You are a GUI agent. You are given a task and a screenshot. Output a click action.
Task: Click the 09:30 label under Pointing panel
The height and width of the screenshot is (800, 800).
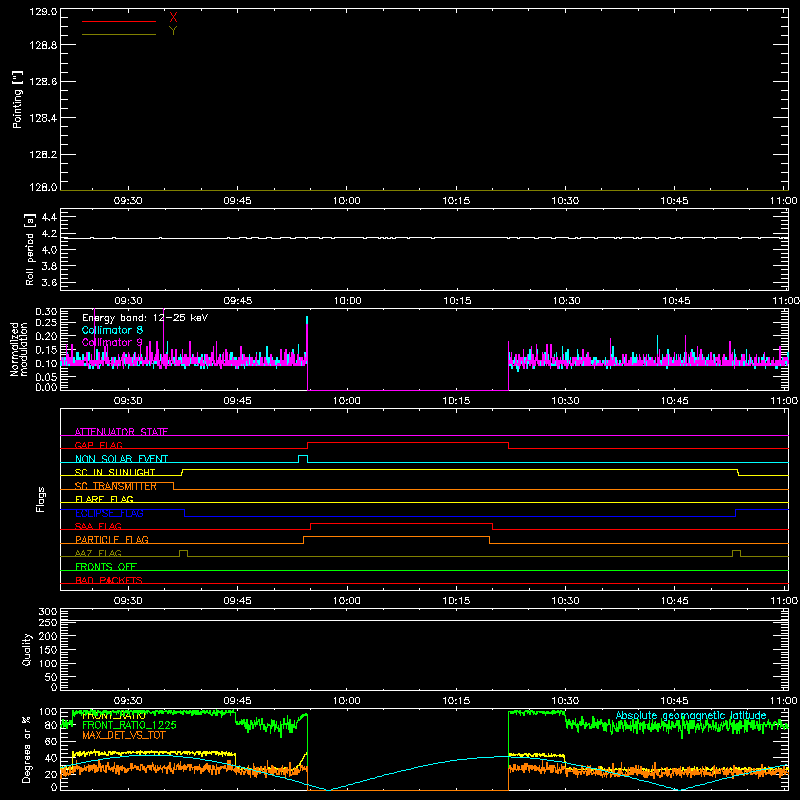(128, 201)
